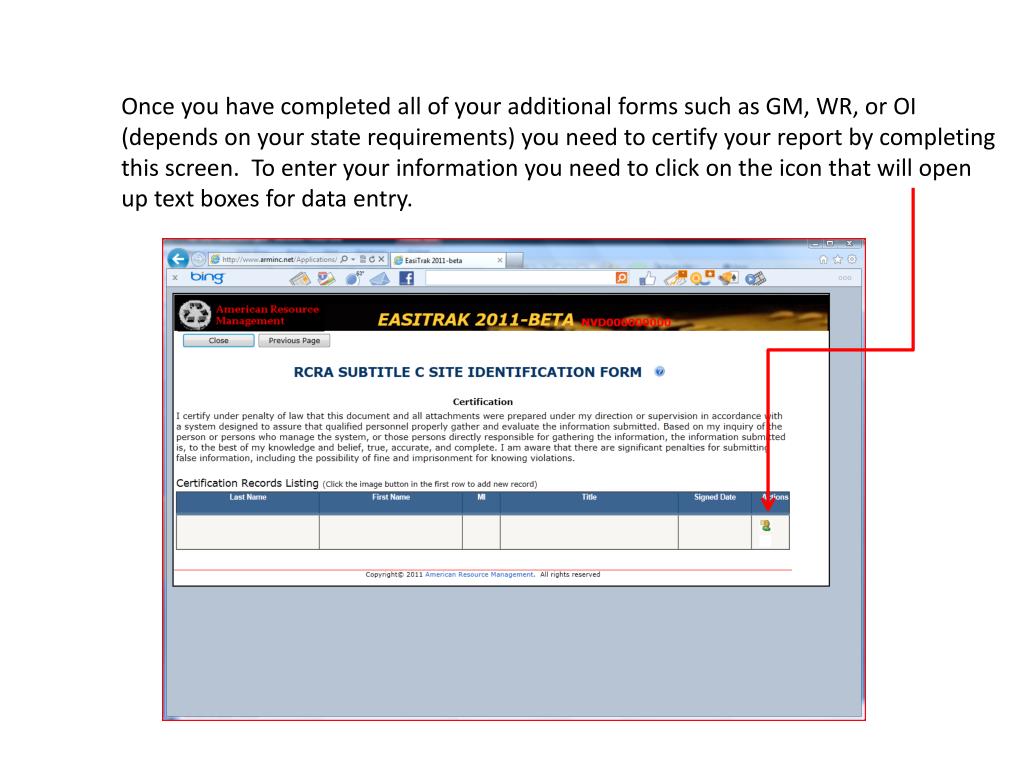This screenshot has width=1024, height=768.
Task: Open the American Resource Management footer link
Action: click(479, 575)
